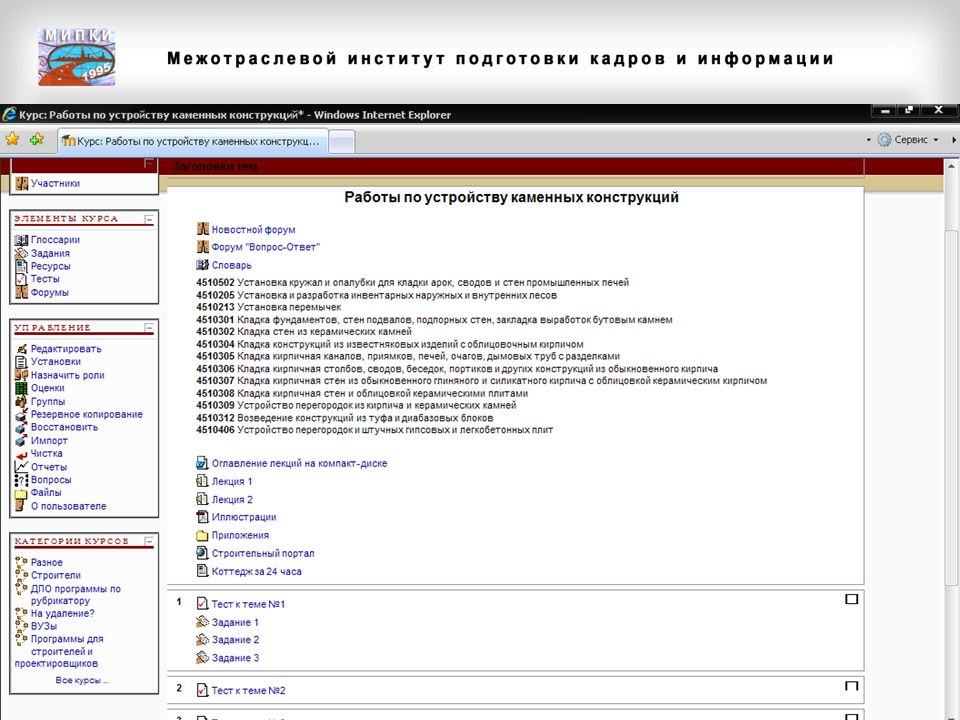Click the Оценки grid icon
Image resolution: width=960 pixels, height=720 pixels.
point(21,388)
